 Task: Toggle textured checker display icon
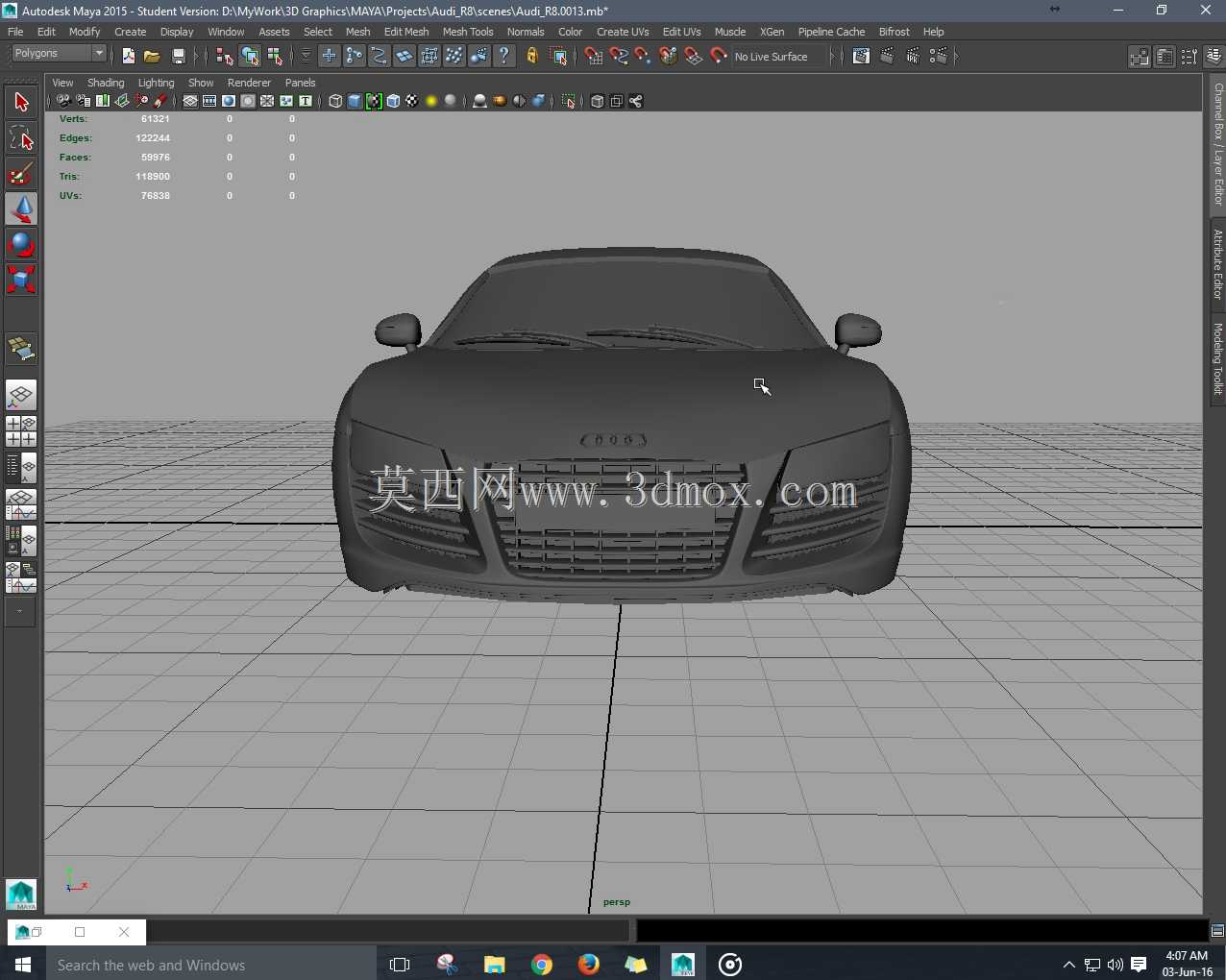pyautogui.click(x=412, y=101)
